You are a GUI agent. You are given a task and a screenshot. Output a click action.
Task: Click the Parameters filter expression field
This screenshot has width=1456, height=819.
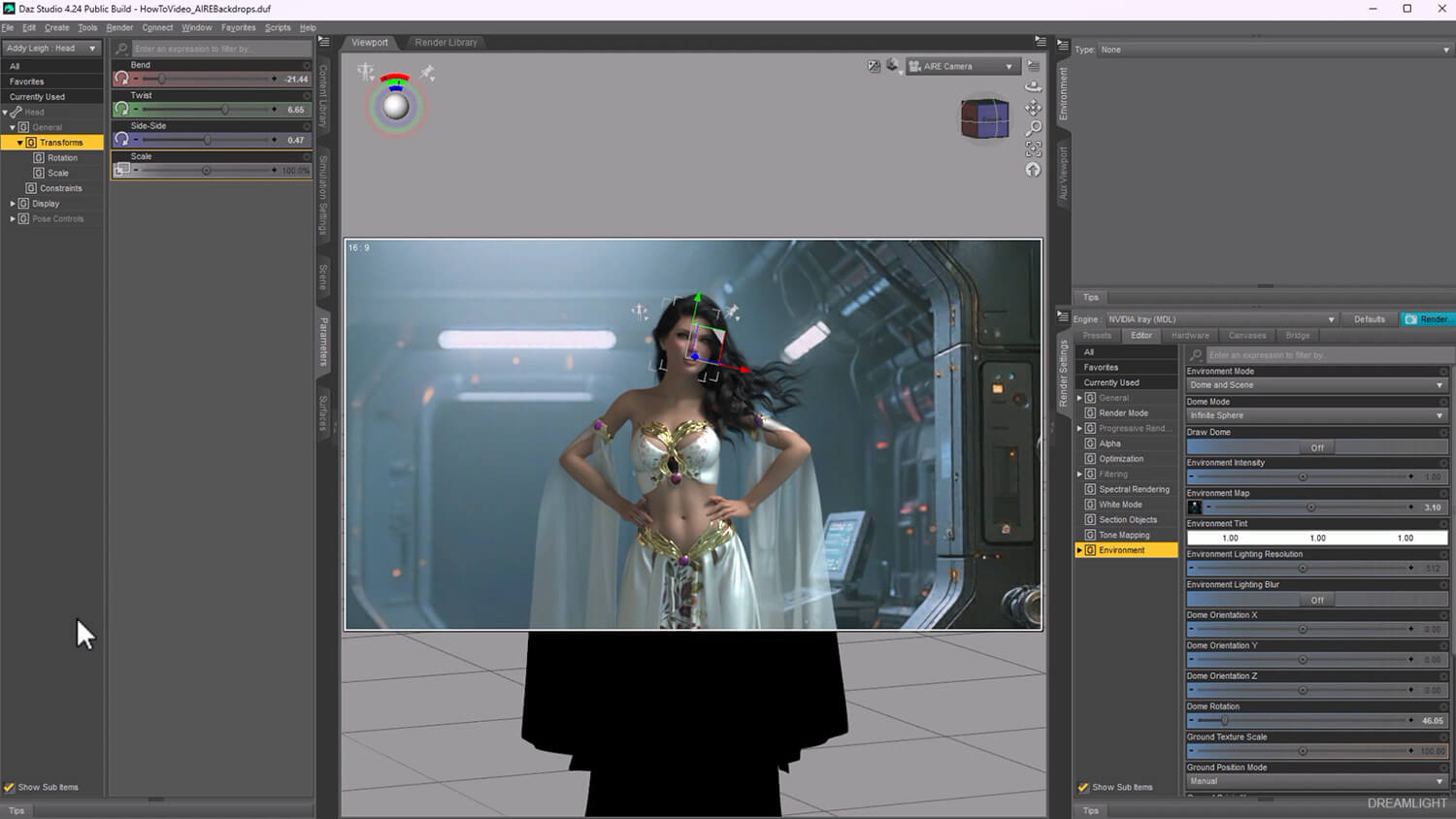tap(220, 49)
